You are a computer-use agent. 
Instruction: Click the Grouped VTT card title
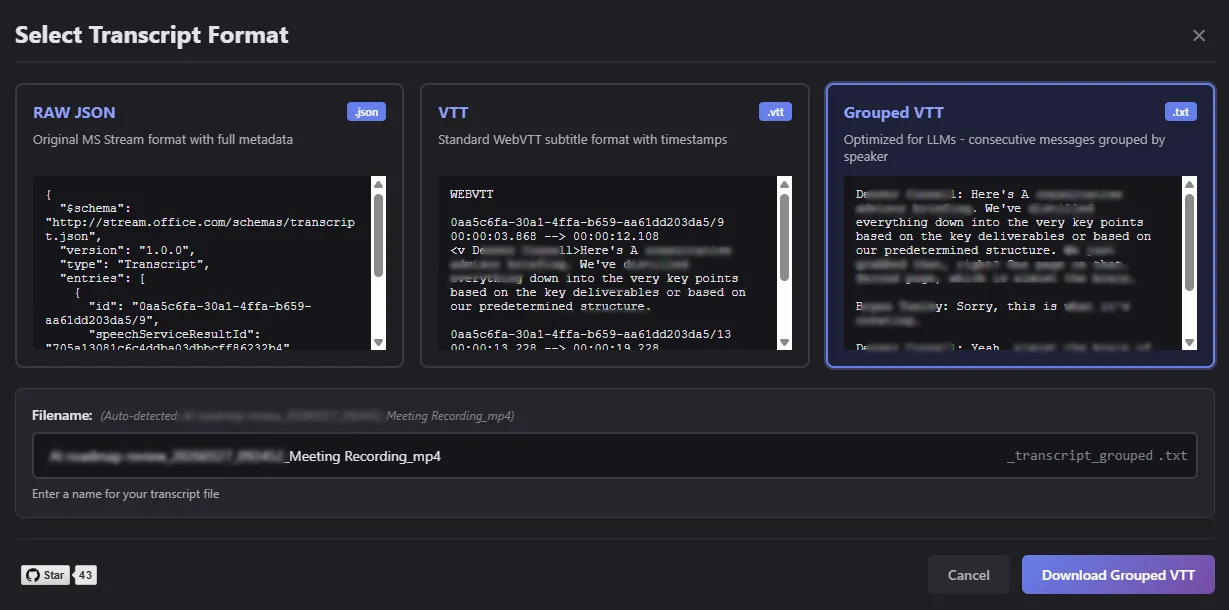pos(893,112)
